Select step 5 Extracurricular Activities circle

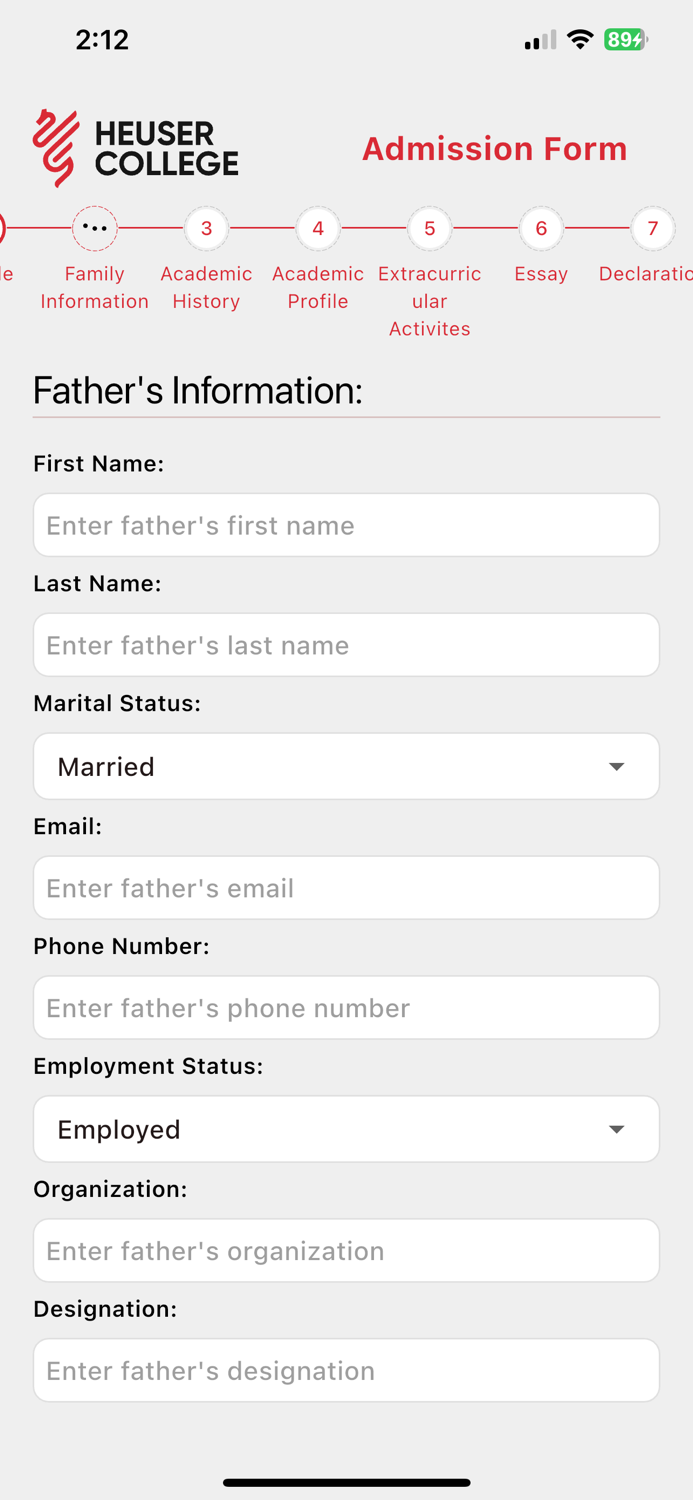pyautogui.click(x=429, y=227)
